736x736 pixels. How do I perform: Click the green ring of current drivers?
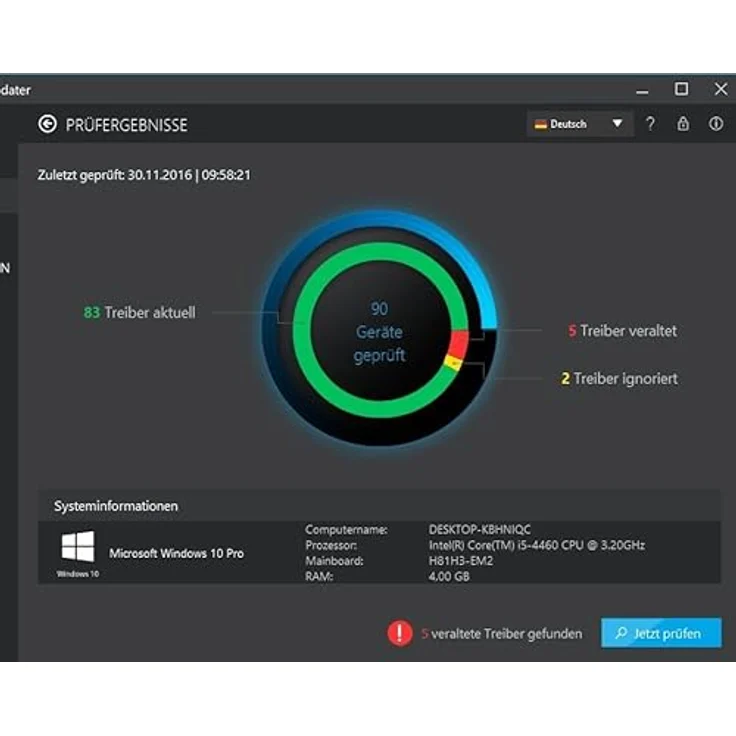click(x=302, y=329)
